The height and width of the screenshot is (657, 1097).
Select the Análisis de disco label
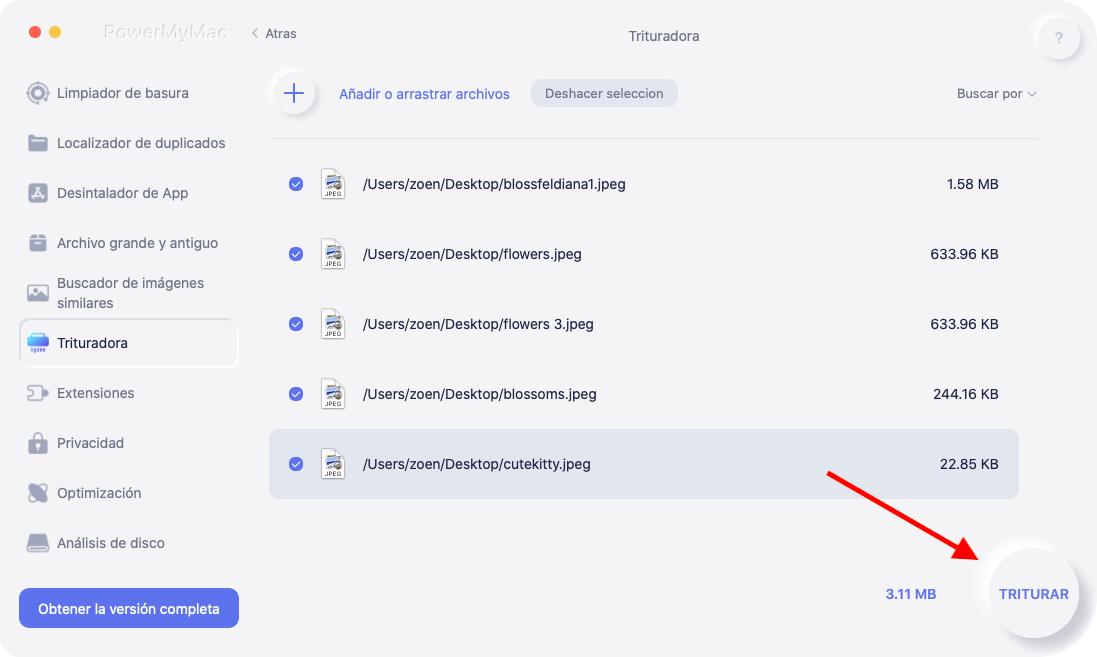pos(111,543)
